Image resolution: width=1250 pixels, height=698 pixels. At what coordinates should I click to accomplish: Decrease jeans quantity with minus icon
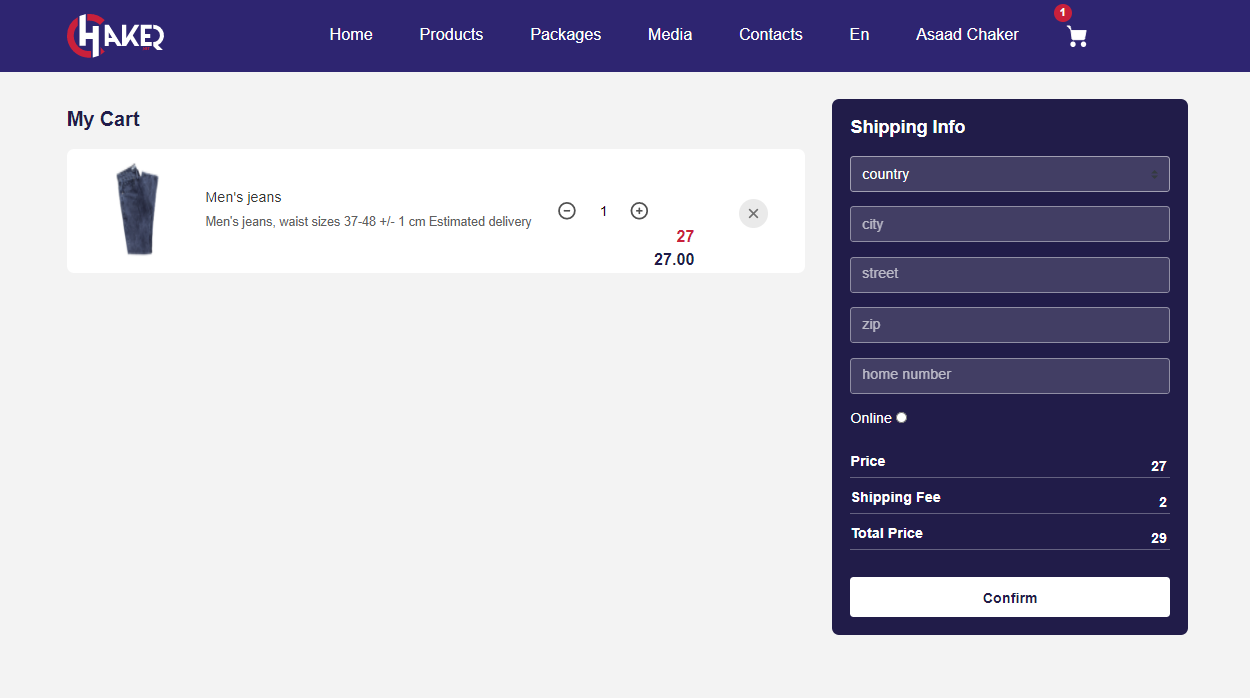click(567, 211)
